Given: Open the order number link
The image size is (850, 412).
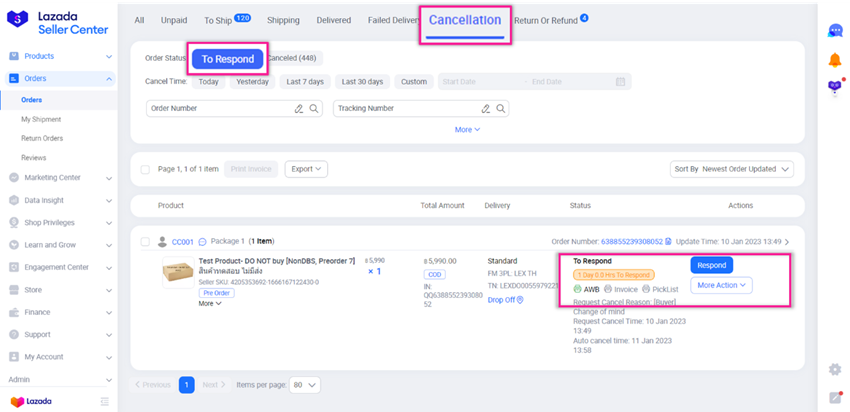Looking at the screenshot, I should (635, 241).
